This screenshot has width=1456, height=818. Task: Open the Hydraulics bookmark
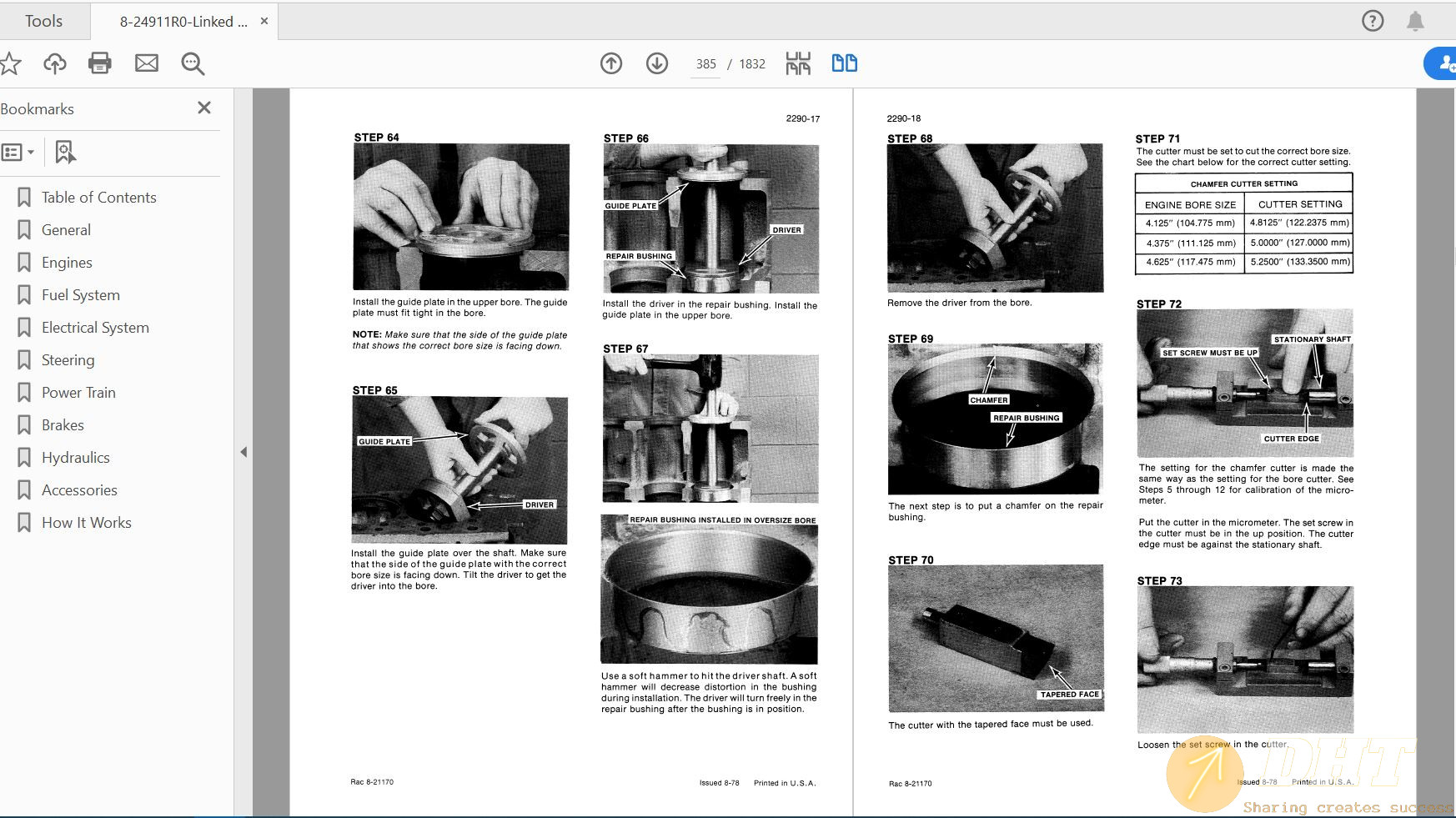76,458
